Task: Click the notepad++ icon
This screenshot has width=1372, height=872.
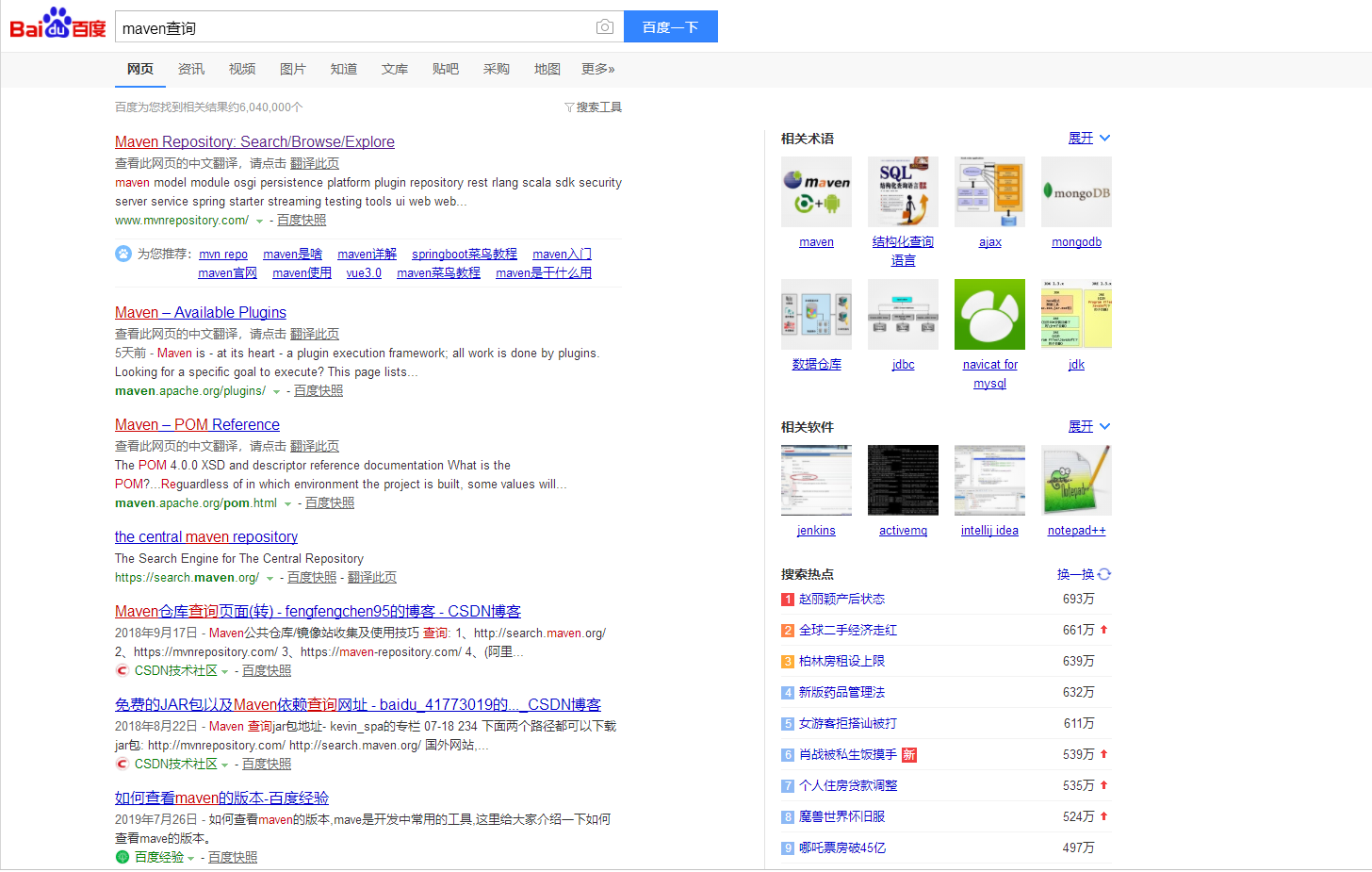Action: pos(1076,480)
